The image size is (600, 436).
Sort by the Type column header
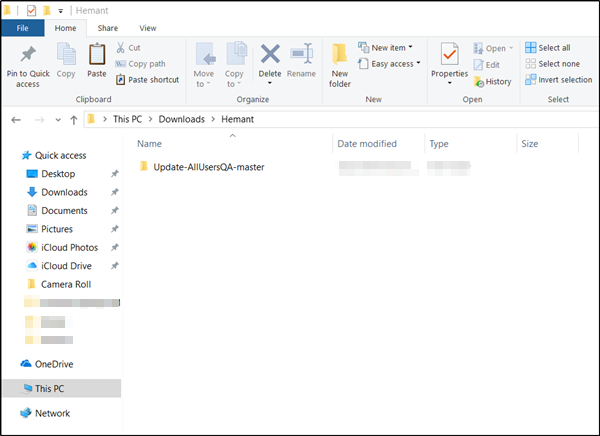pos(439,144)
